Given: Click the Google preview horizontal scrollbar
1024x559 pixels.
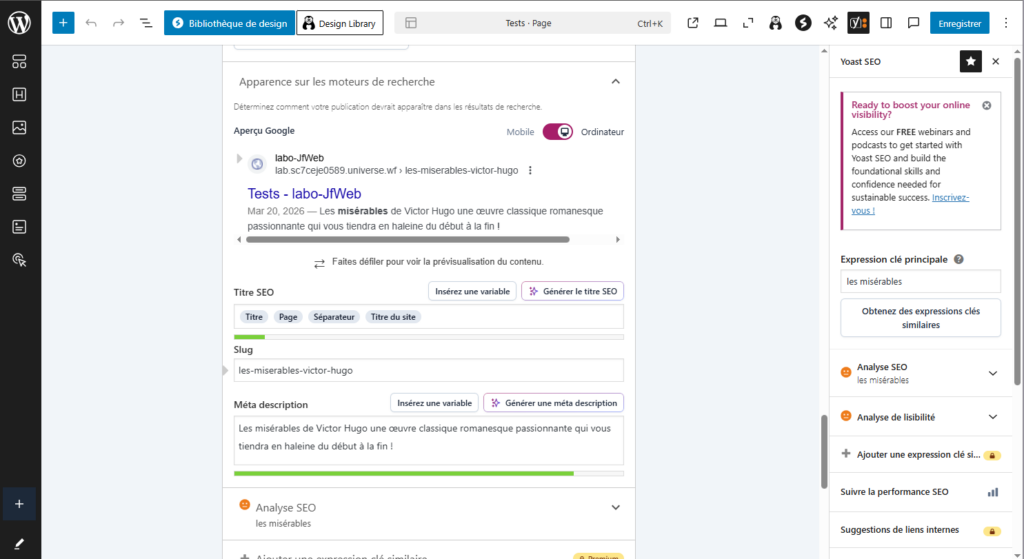Looking at the screenshot, I should coord(408,240).
